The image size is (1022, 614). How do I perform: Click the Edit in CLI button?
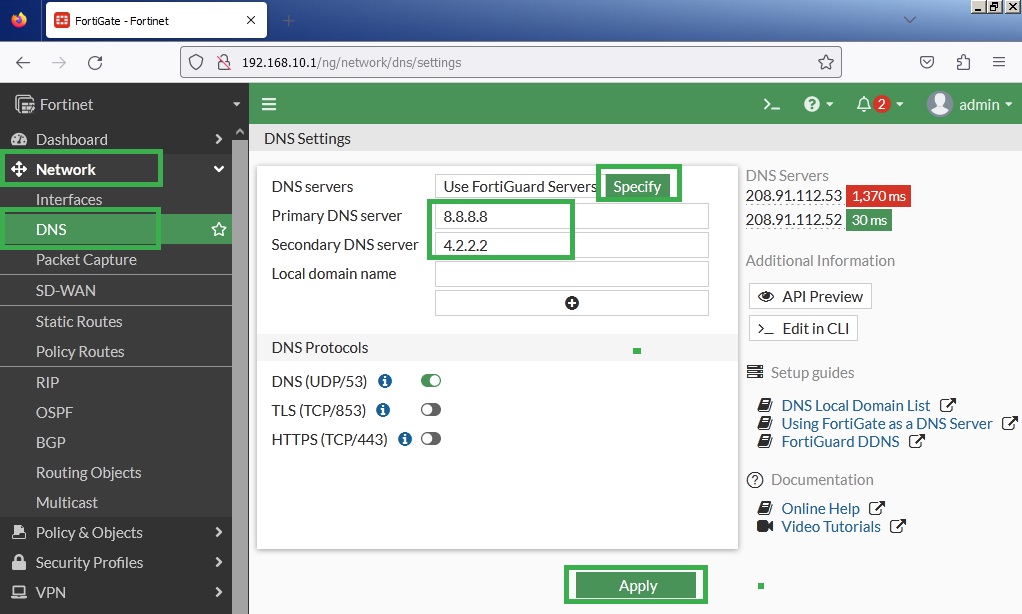(x=803, y=329)
